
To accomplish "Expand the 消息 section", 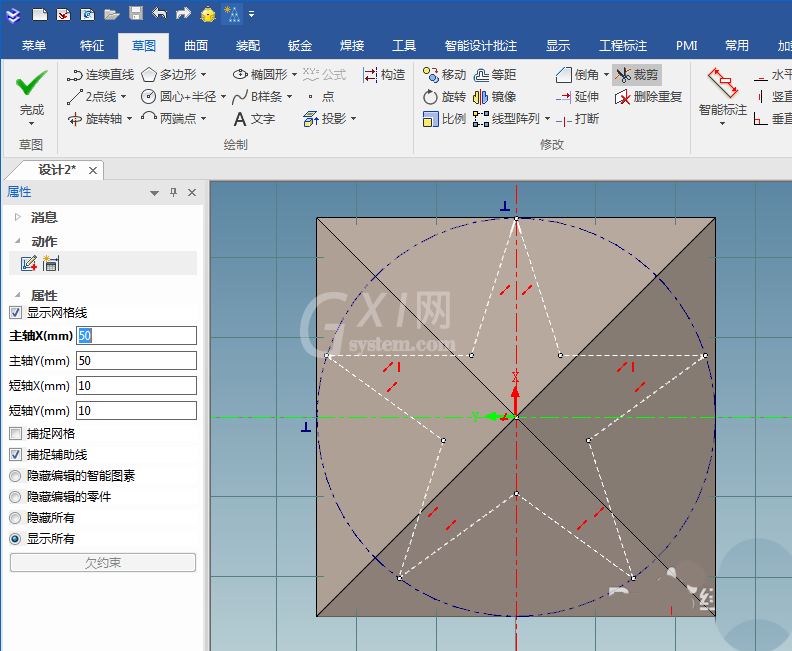I will point(18,217).
